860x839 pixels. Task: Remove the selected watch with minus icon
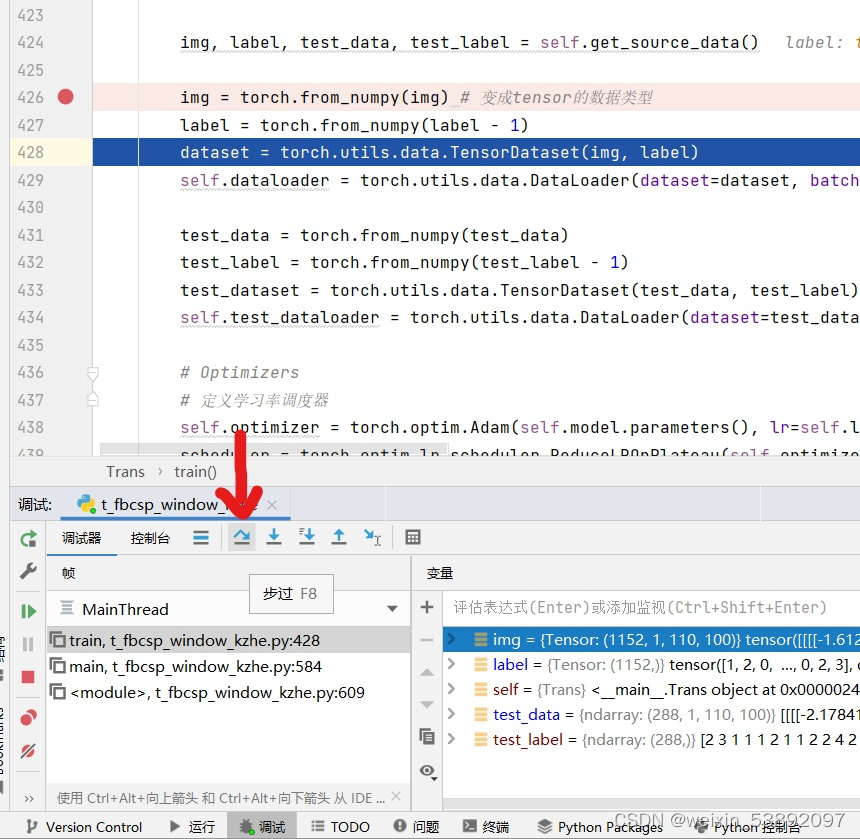click(427, 640)
